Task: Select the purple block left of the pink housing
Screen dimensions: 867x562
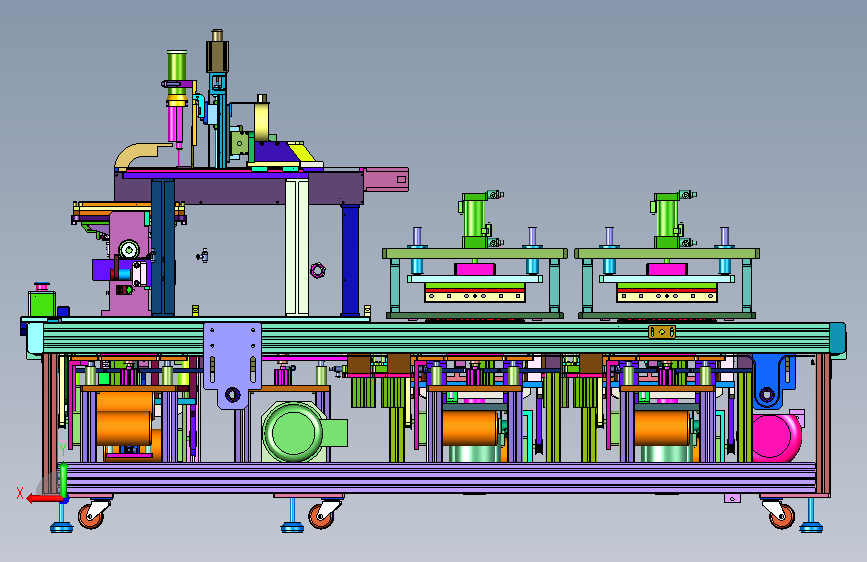Action: [x=102, y=270]
